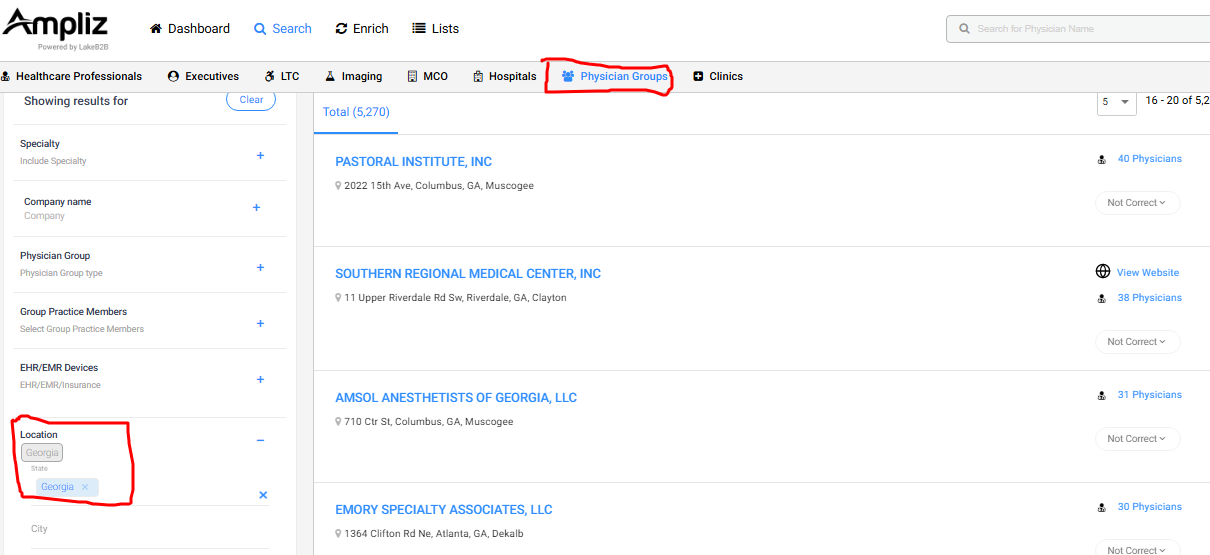
Task: Switch to Healthcare Professionals tab
Action: (71, 76)
